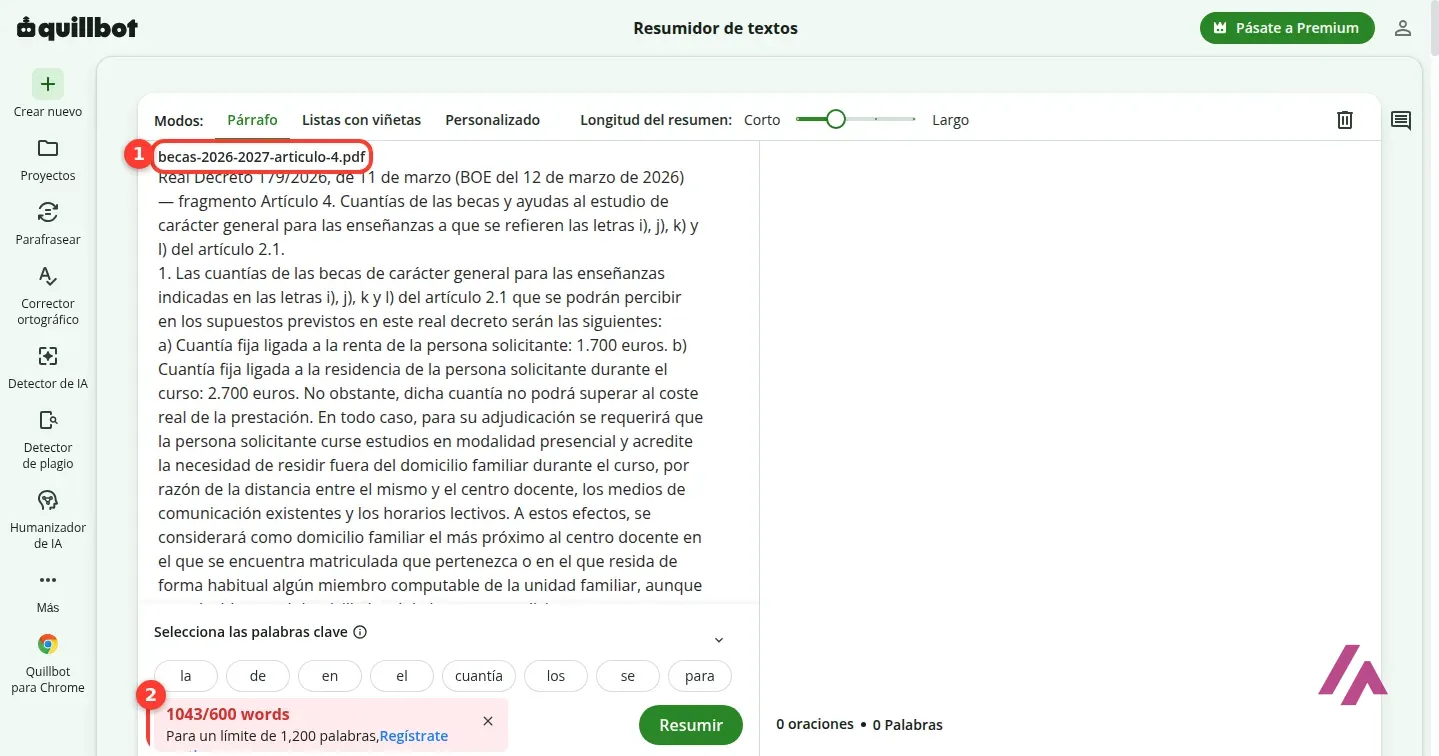
Task: Open Corrector ortográfico tool
Action: point(48,294)
